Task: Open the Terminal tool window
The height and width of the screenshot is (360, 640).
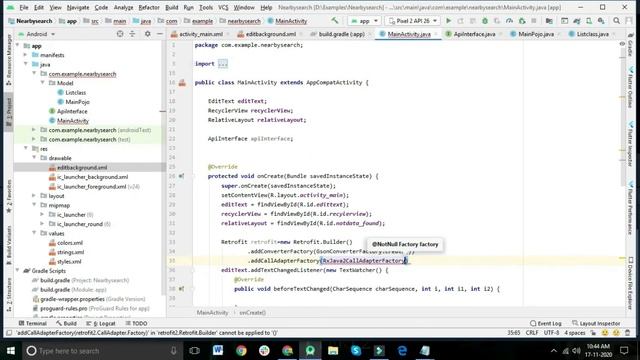Action: 33,323
